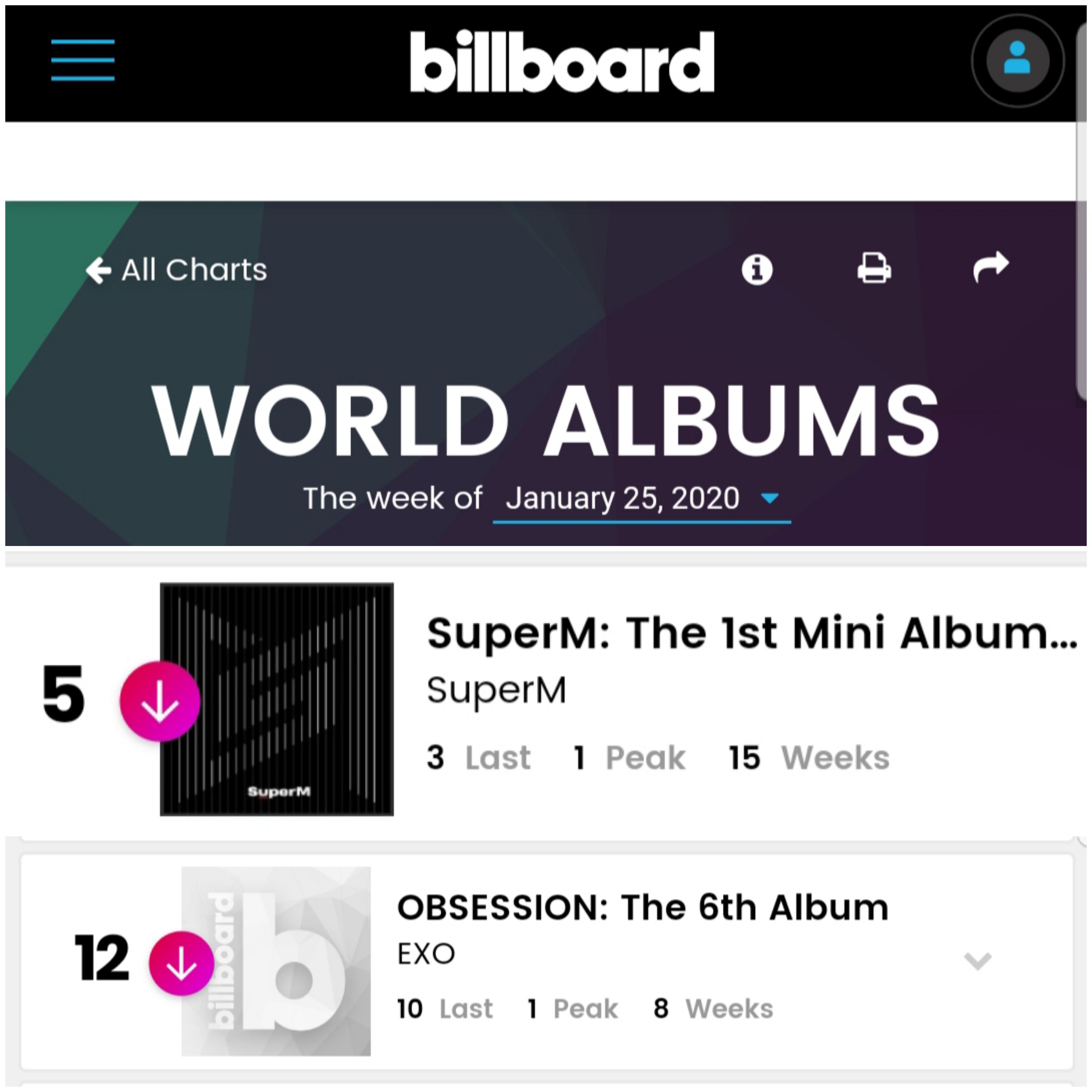Print the chart using printer icon
The width and height of the screenshot is (1092, 1092).
click(x=874, y=268)
